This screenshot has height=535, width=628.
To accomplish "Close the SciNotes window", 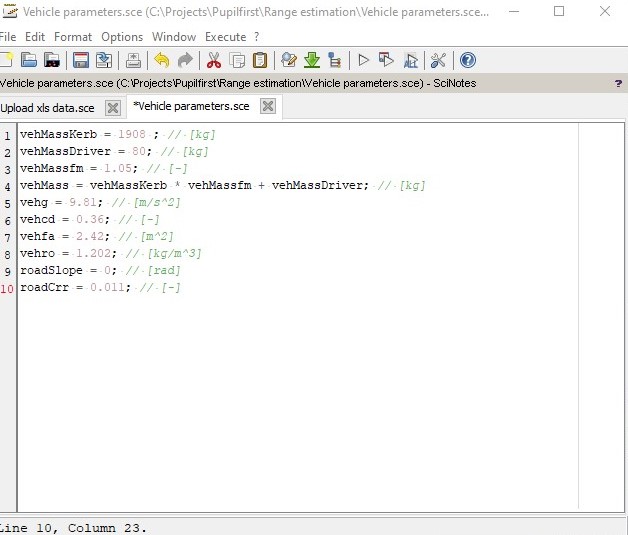I will point(605,12).
